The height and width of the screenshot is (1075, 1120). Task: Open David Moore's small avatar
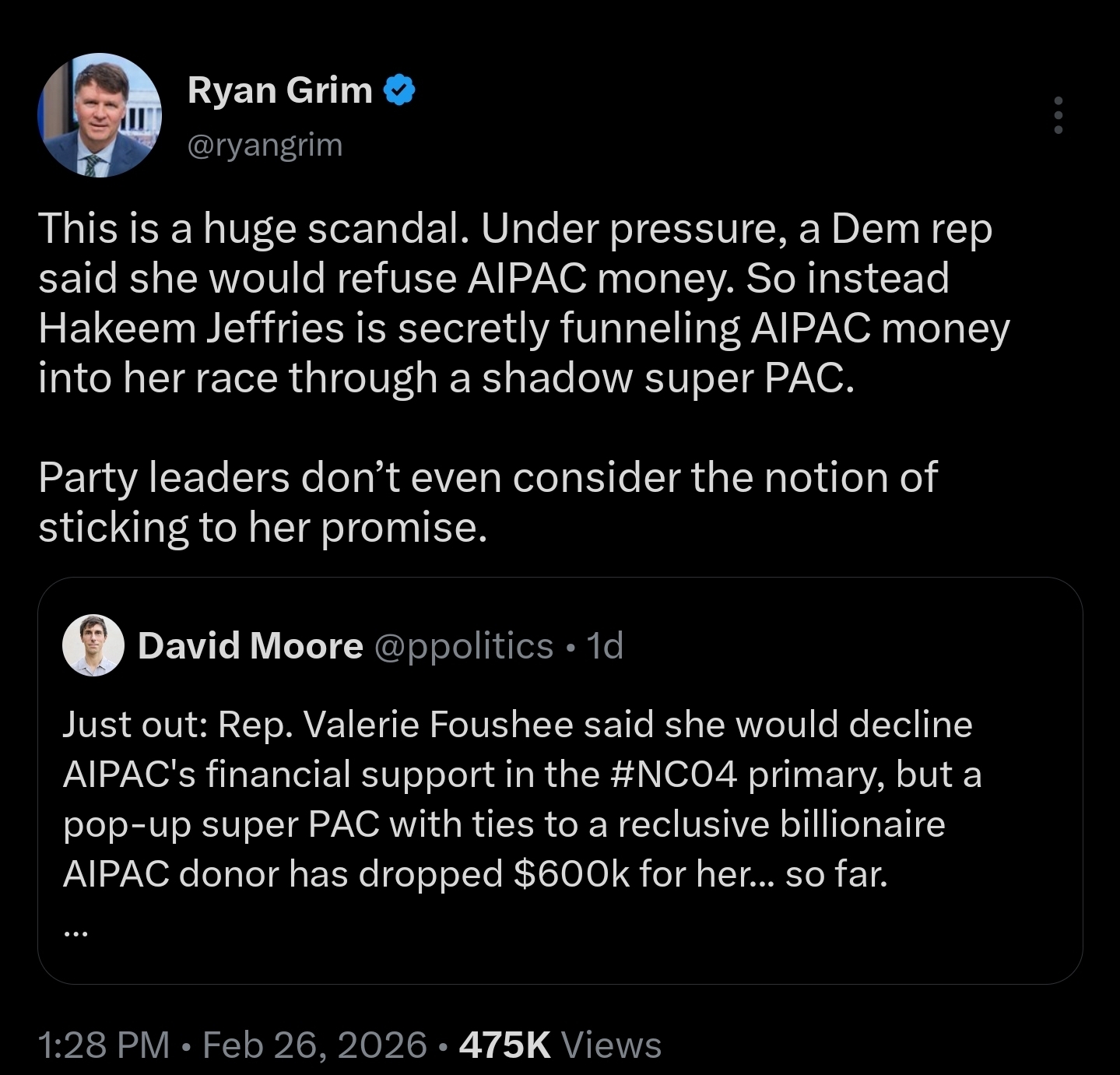[93, 645]
